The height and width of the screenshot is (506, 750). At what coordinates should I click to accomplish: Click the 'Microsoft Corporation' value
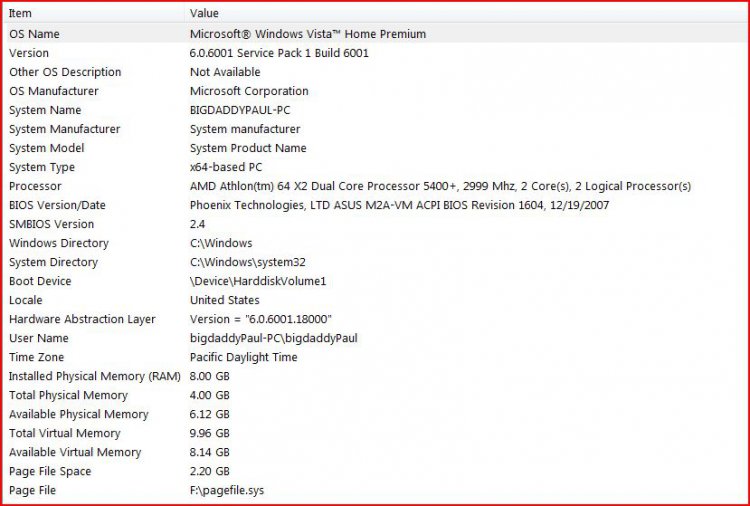[x=249, y=91]
